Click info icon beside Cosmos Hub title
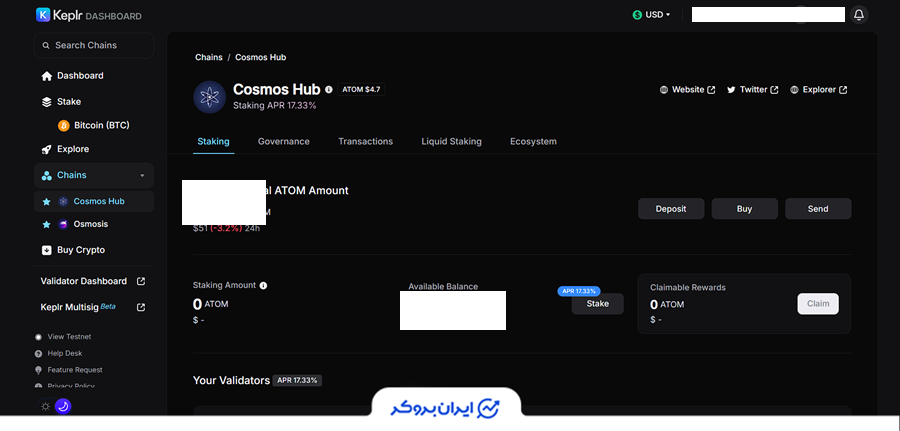900x431 pixels. coord(329,89)
